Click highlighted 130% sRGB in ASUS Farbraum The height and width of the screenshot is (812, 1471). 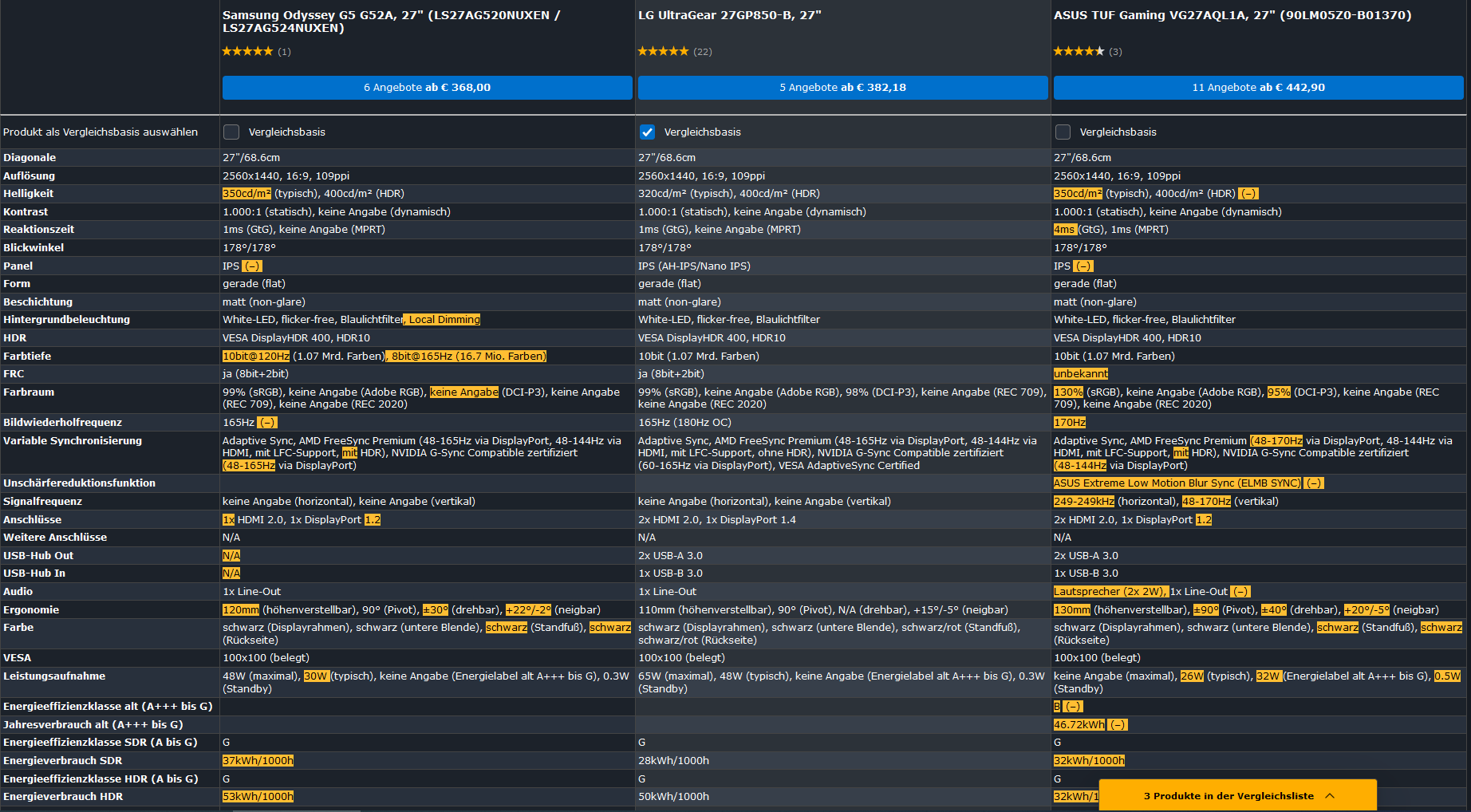coord(1069,392)
